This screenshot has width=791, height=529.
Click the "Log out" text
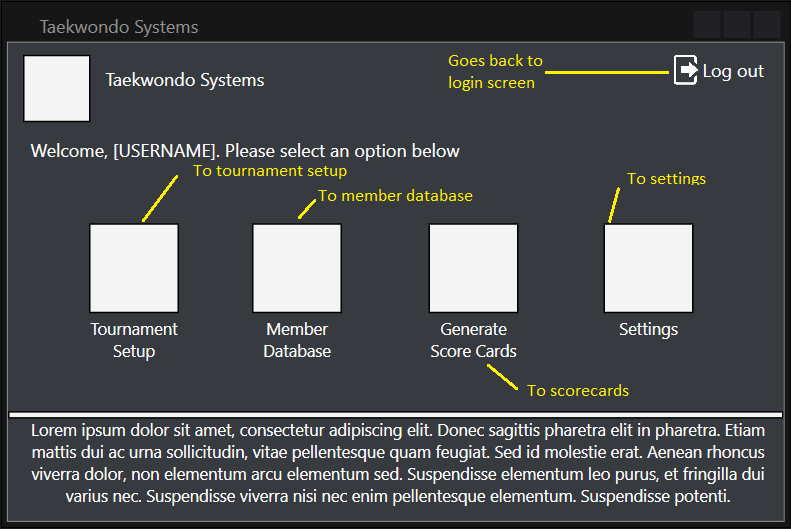733,71
